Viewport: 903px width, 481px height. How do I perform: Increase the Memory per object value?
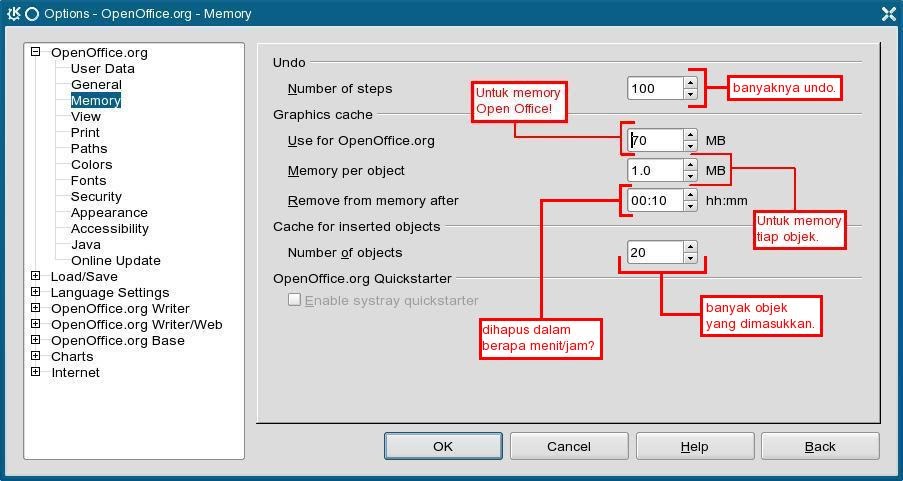pyautogui.click(x=690, y=165)
